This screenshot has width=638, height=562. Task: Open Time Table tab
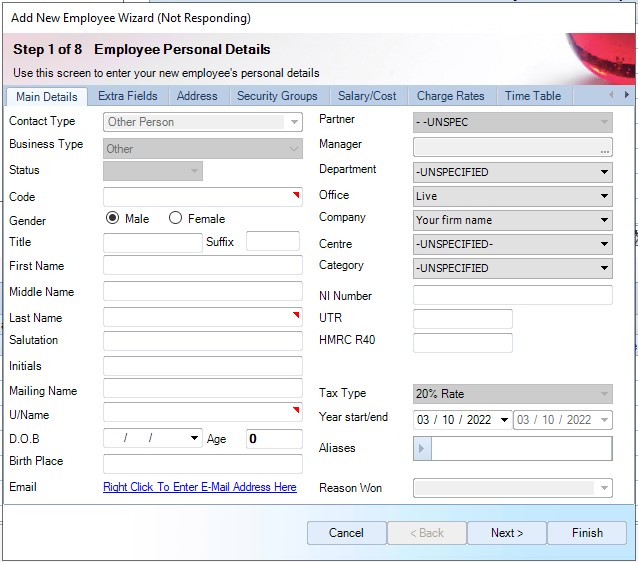[533, 96]
